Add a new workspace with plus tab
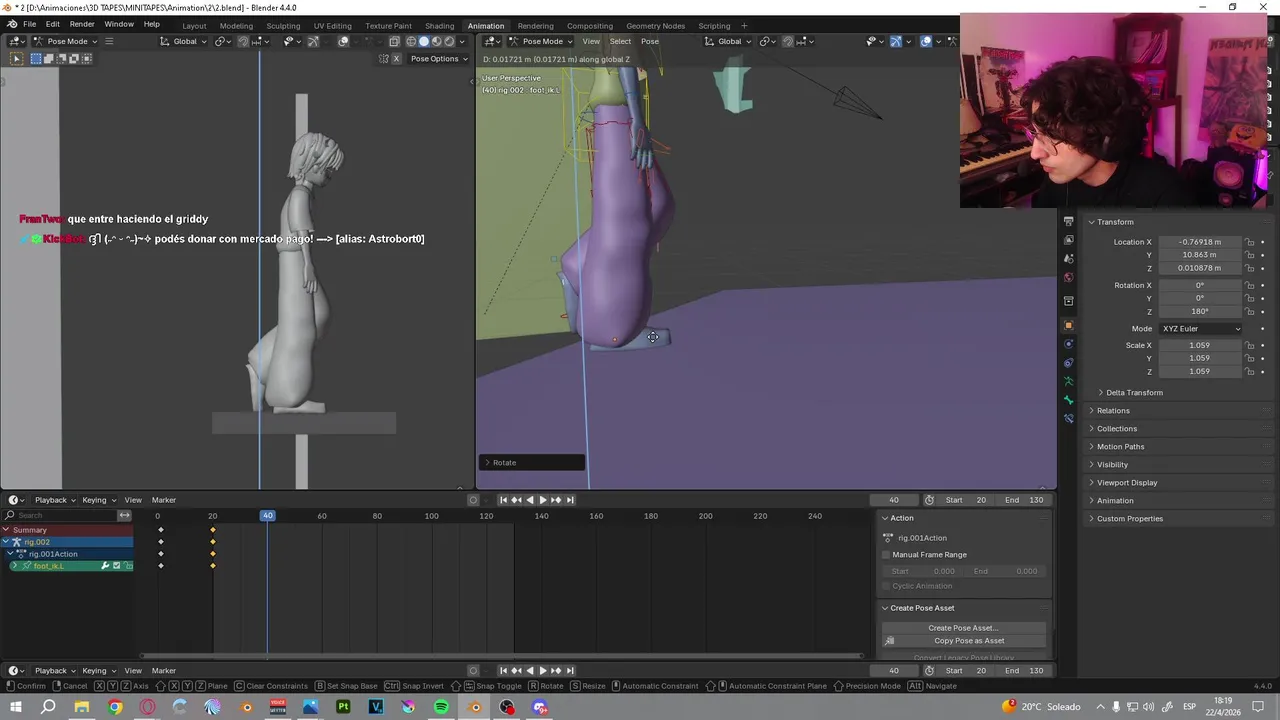This screenshot has height=720, width=1280. (x=744, y=25)
